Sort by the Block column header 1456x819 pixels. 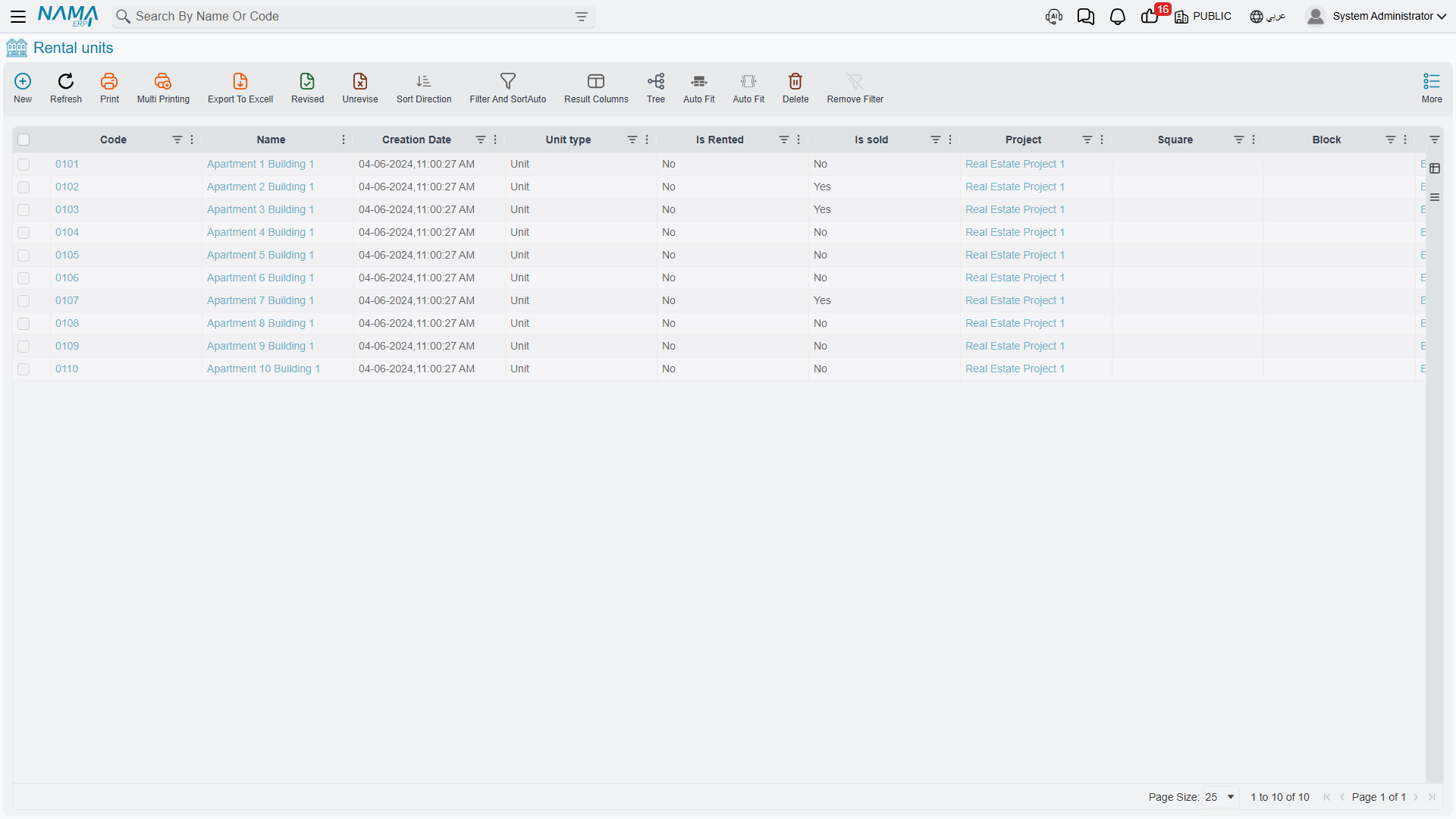click(1326, 140)
